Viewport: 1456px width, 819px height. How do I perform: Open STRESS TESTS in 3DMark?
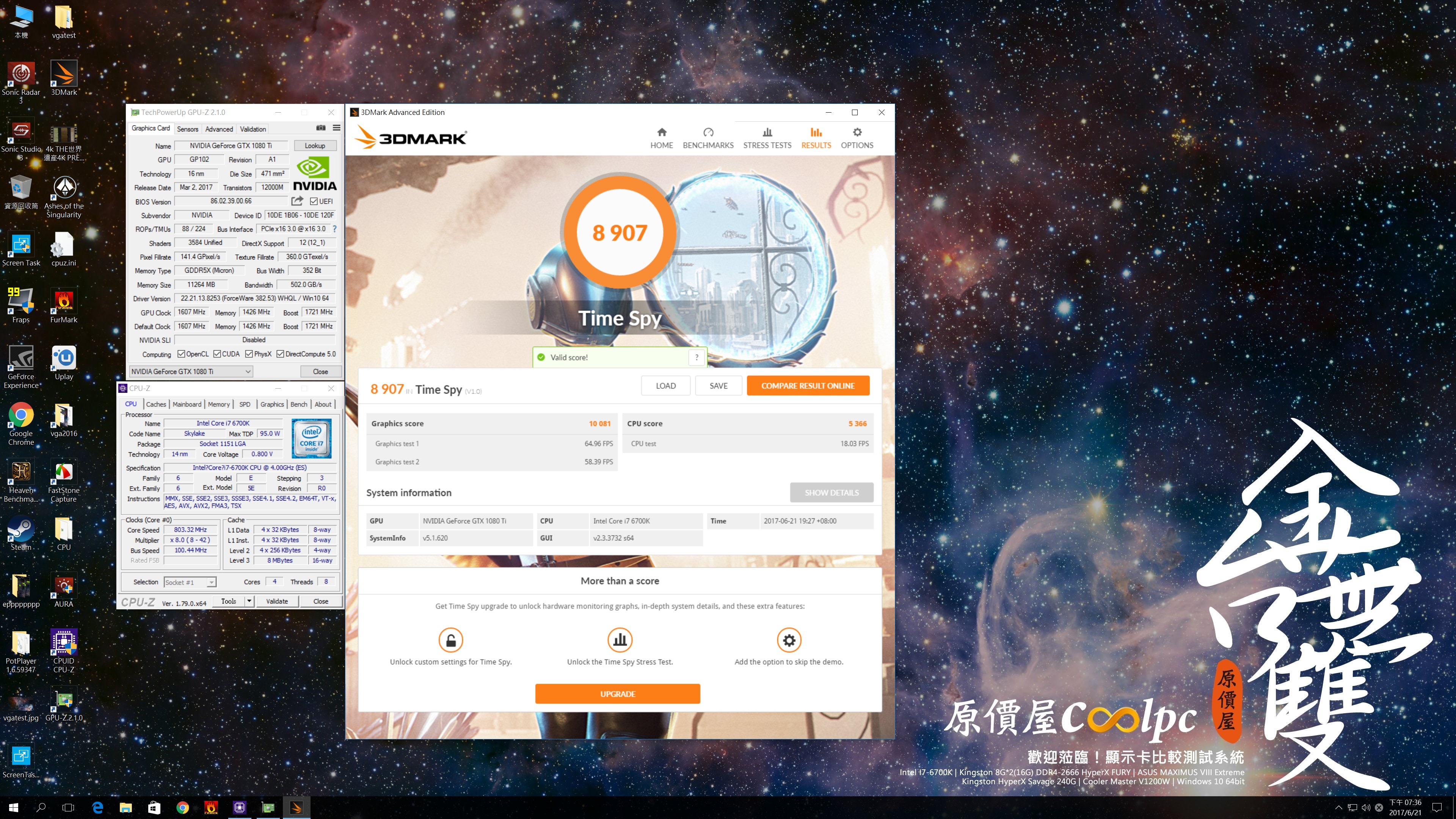(x=767, y=138)
